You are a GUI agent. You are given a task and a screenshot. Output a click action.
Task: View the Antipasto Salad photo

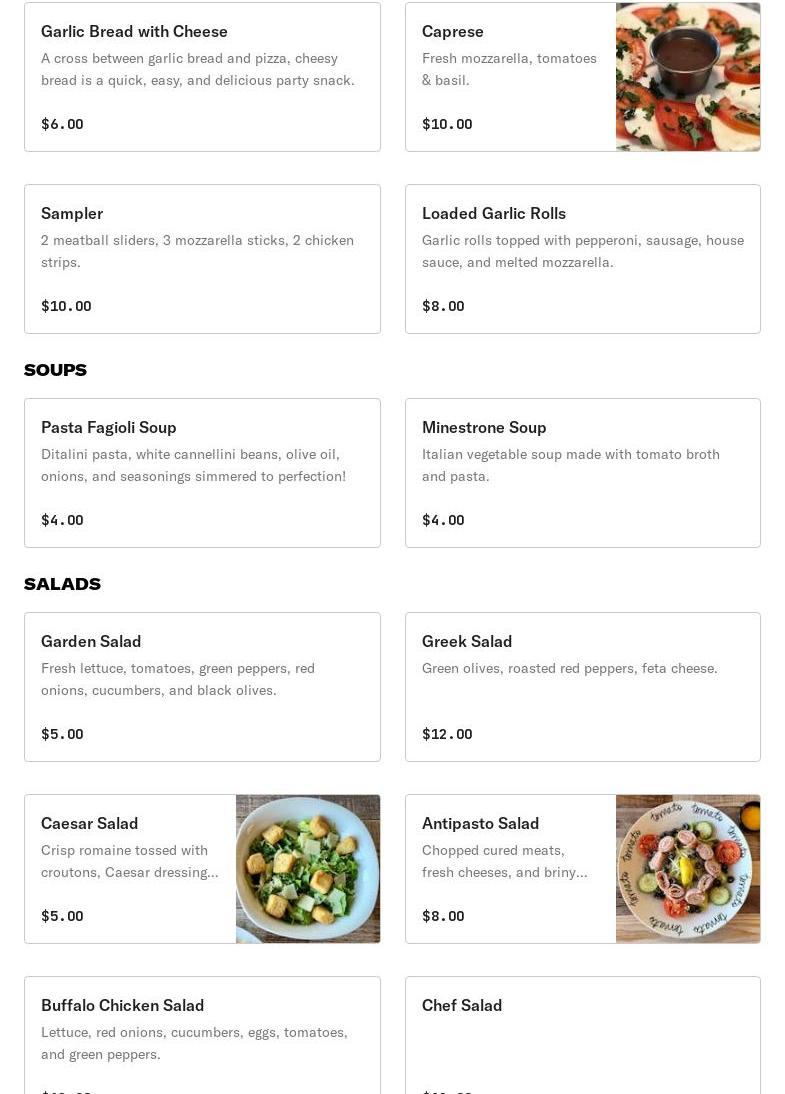pyautogui.click(x=687, y=869)
